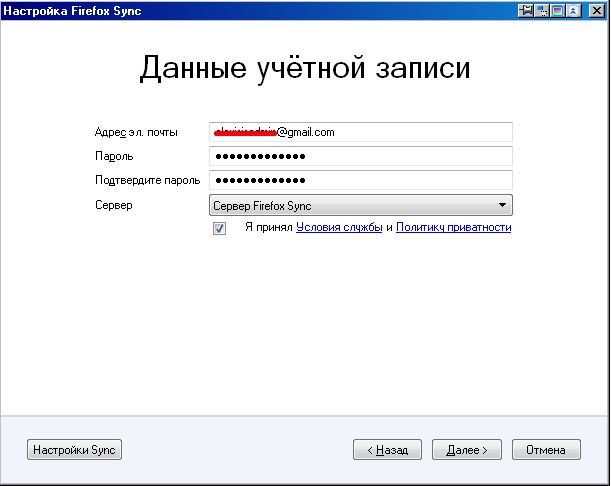Screen dimensions: 611x486
Task: Click the Пароль label
Action: (114, 156)
